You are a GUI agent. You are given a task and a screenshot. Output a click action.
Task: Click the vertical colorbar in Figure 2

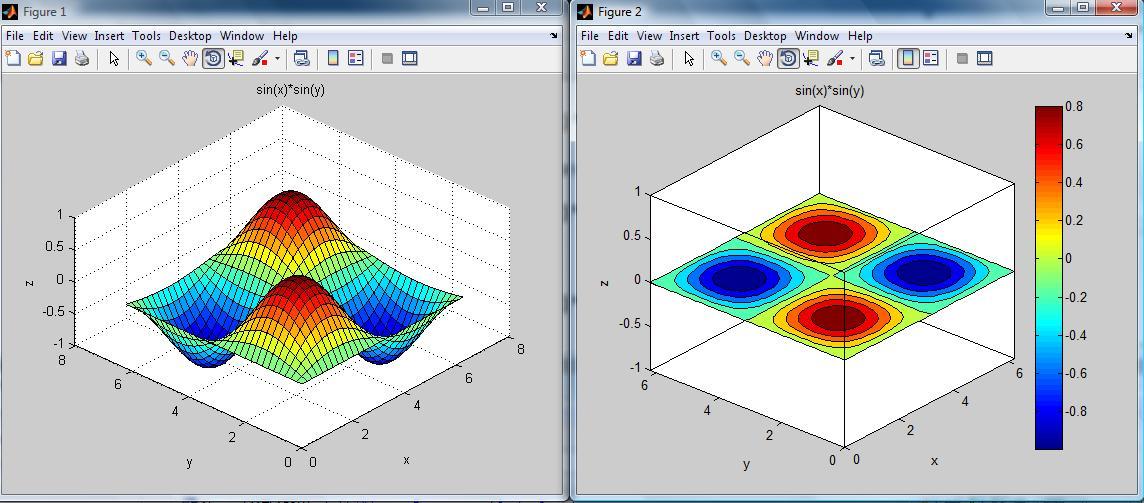pyautogui.click(x=1048, y=277)
